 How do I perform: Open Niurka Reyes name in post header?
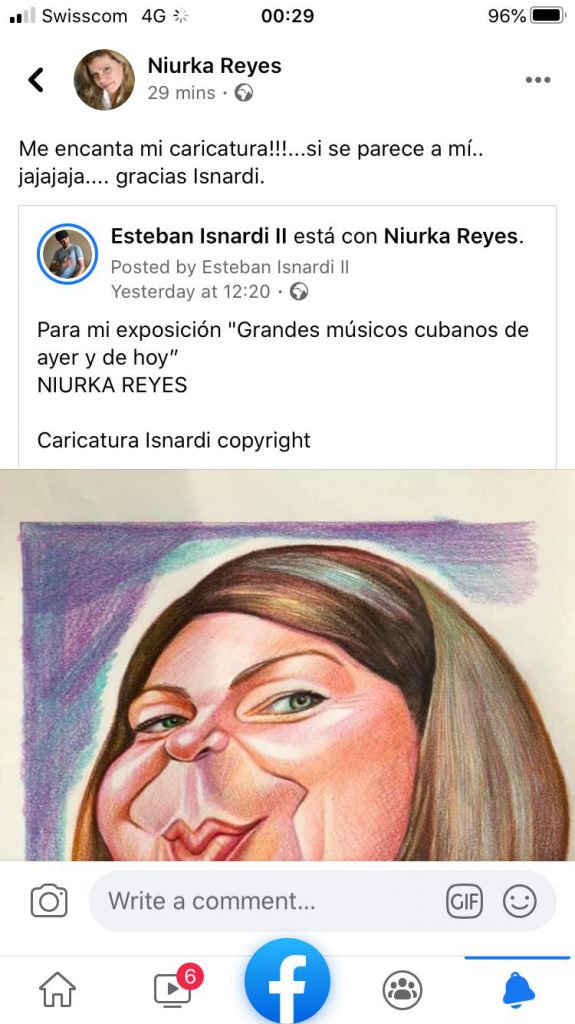[214, 66]
